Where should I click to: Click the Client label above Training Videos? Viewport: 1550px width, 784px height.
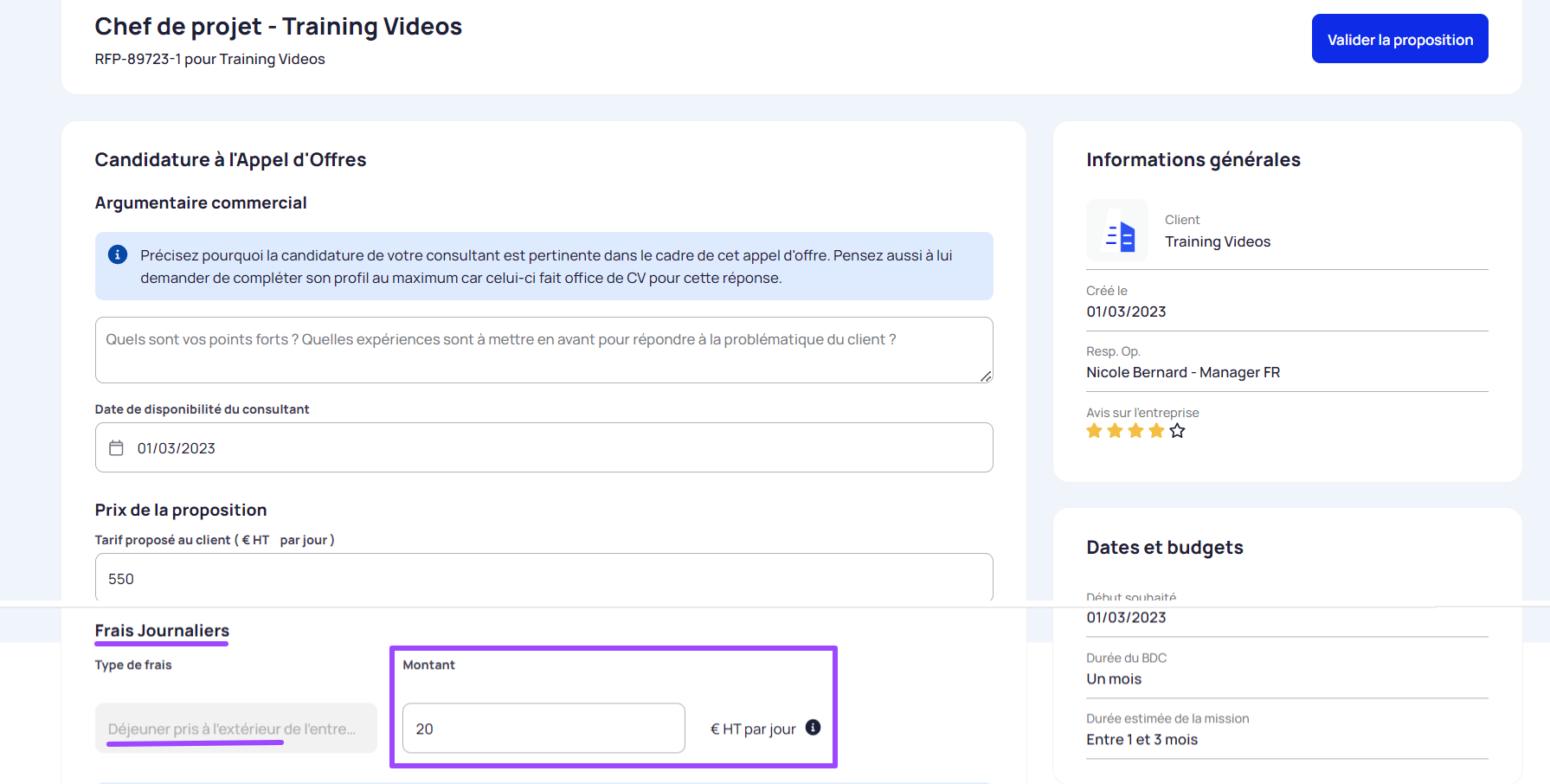click(1182, 220)
